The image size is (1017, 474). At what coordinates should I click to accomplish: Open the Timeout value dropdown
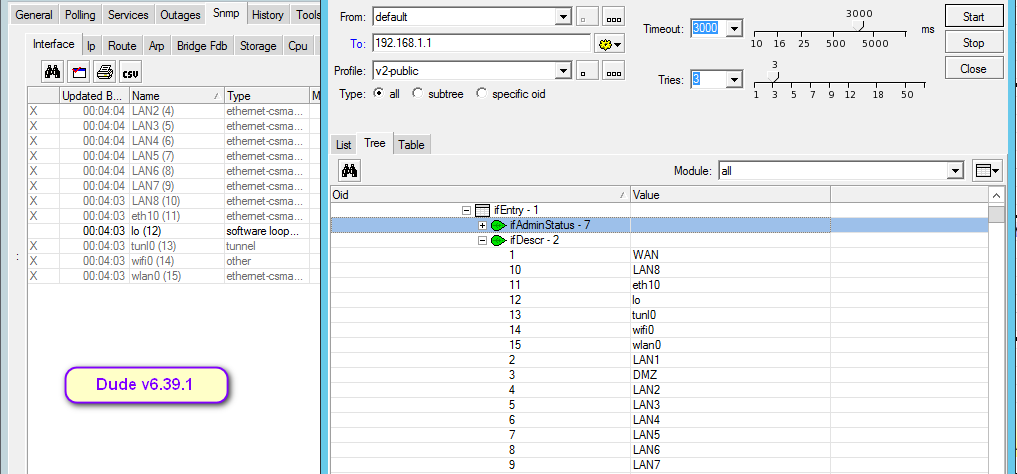click(735, 29)
